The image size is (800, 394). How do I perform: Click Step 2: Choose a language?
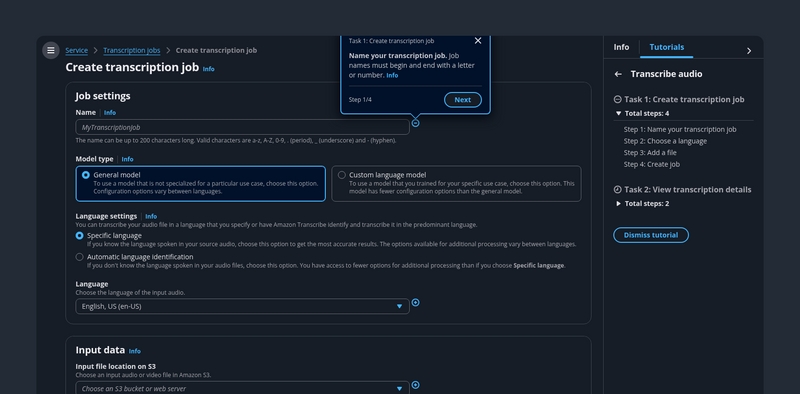[665, 141]
